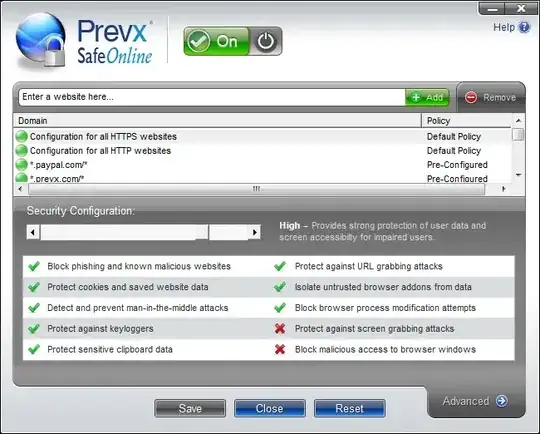Click the Help link text
This screenshot has width=540, height=434.
coord(504,27)
